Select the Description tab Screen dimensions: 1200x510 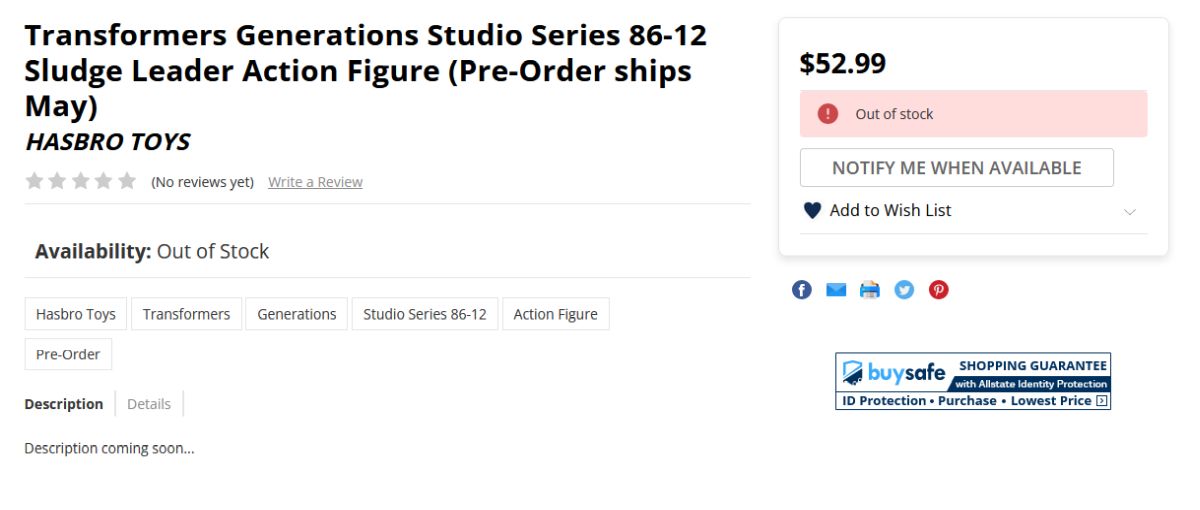pos(64,404)
